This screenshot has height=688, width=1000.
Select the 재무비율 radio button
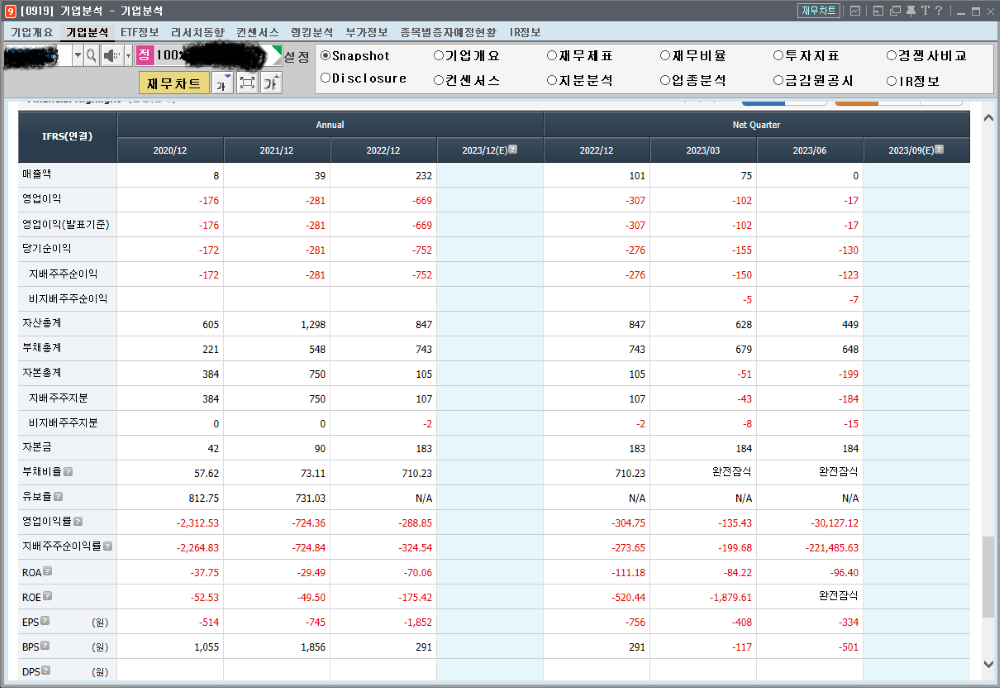(665, 55)
